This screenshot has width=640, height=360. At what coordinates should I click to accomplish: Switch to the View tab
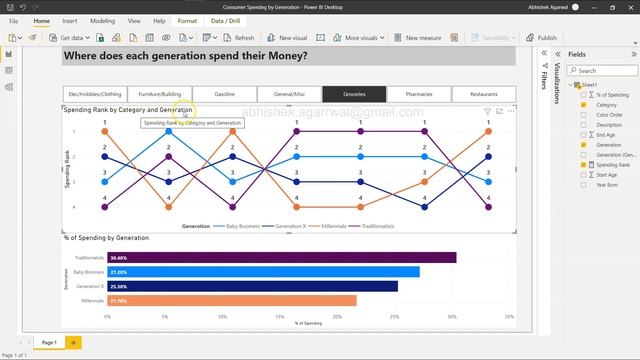click(x=134, y=21)
